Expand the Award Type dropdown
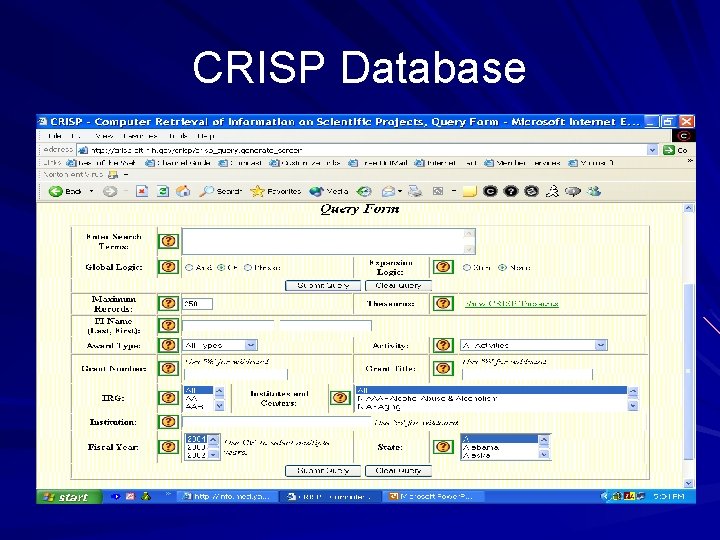 [x=251, y=345]
